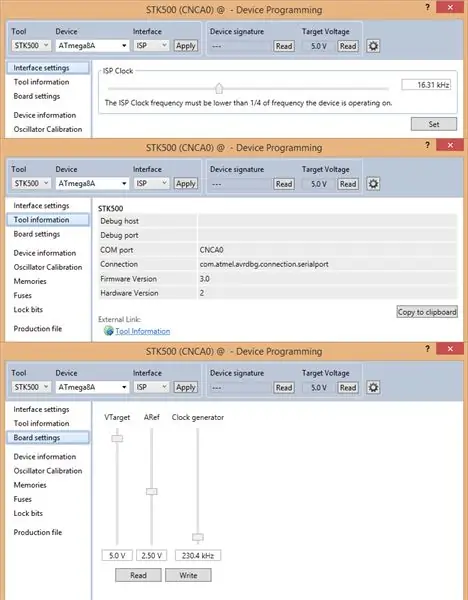Click gear icon in the Tool information window
Screen dimensions: 468x600
point(373,184)
